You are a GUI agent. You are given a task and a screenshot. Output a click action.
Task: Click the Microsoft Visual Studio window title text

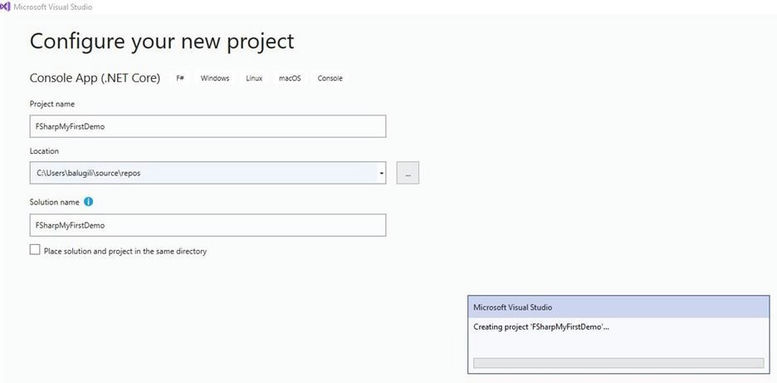[x=53, y=7]
